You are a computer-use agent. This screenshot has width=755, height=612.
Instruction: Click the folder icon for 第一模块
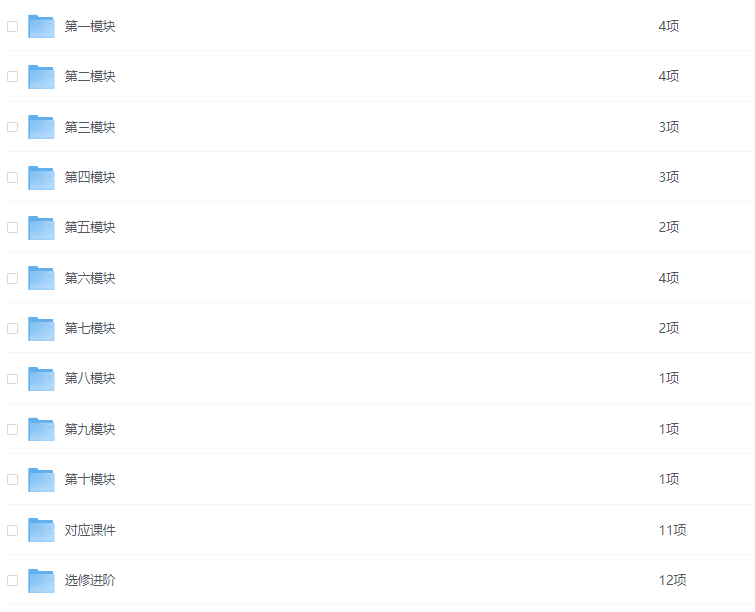(41, 27)
